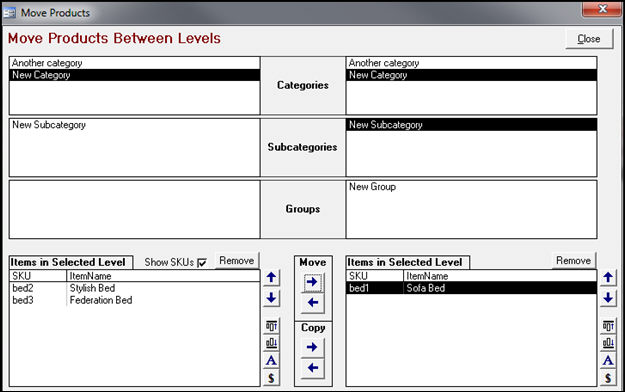Move item to the right using Move arrow
The image size is (625, 392).
pos(312,282)
